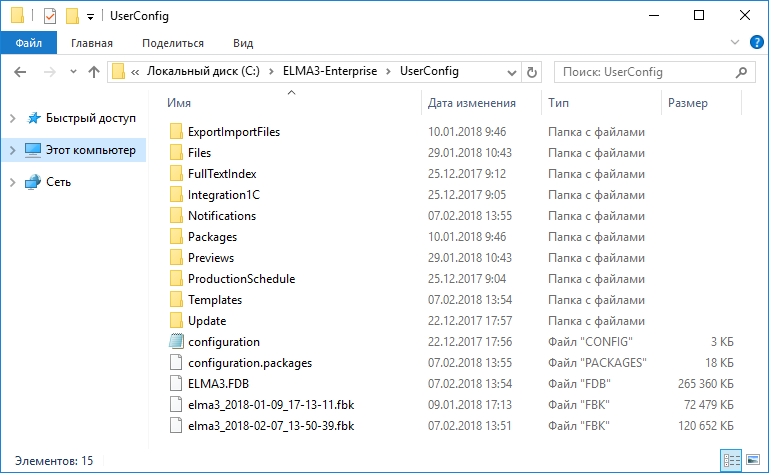Click the Properties quick access toolbar icon
Viewport: 769px width, 473px height.
(50, 16)
